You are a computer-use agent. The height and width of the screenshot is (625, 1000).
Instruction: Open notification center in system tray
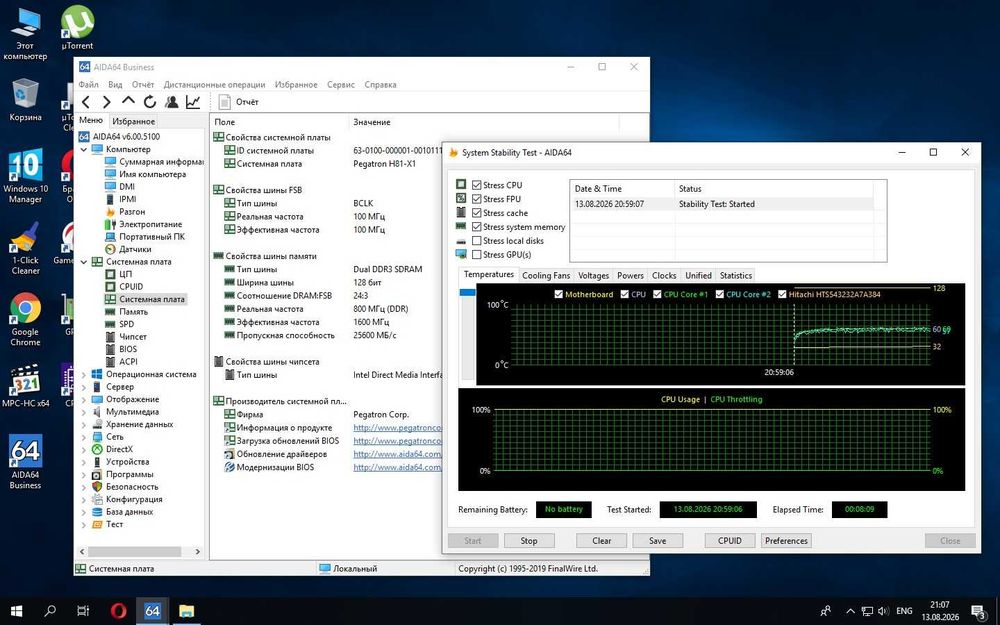pyautogui.click(x=979, y=611)
